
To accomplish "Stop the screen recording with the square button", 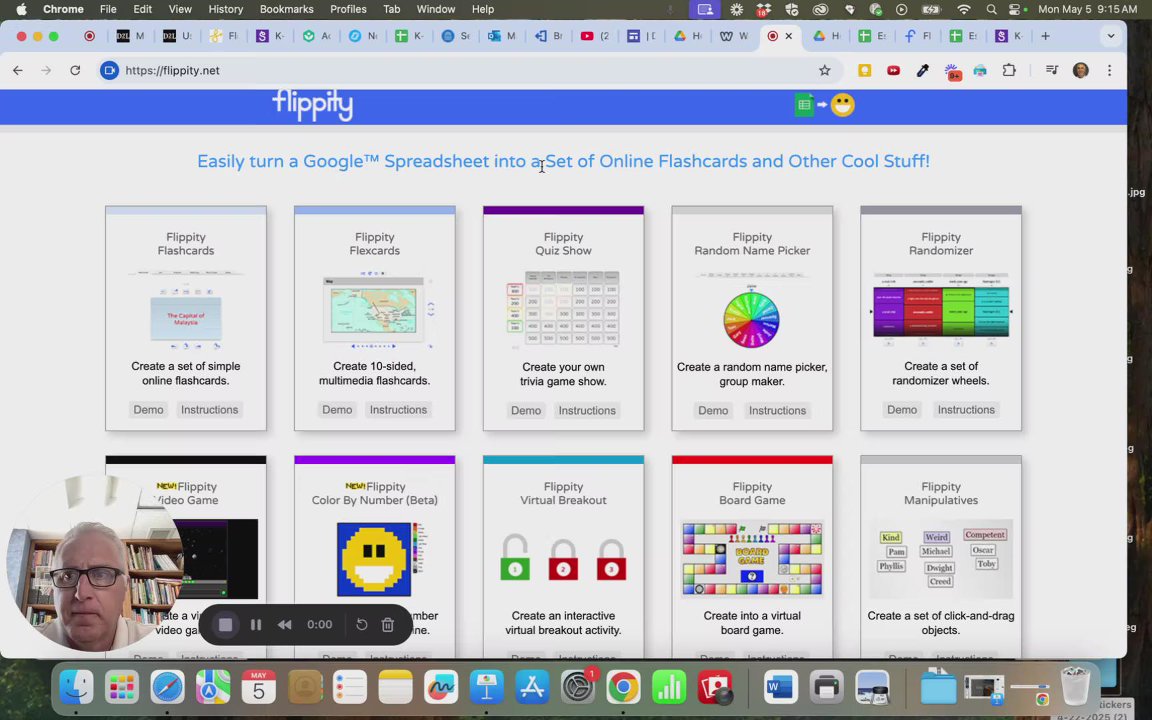I will coord(226,624).
